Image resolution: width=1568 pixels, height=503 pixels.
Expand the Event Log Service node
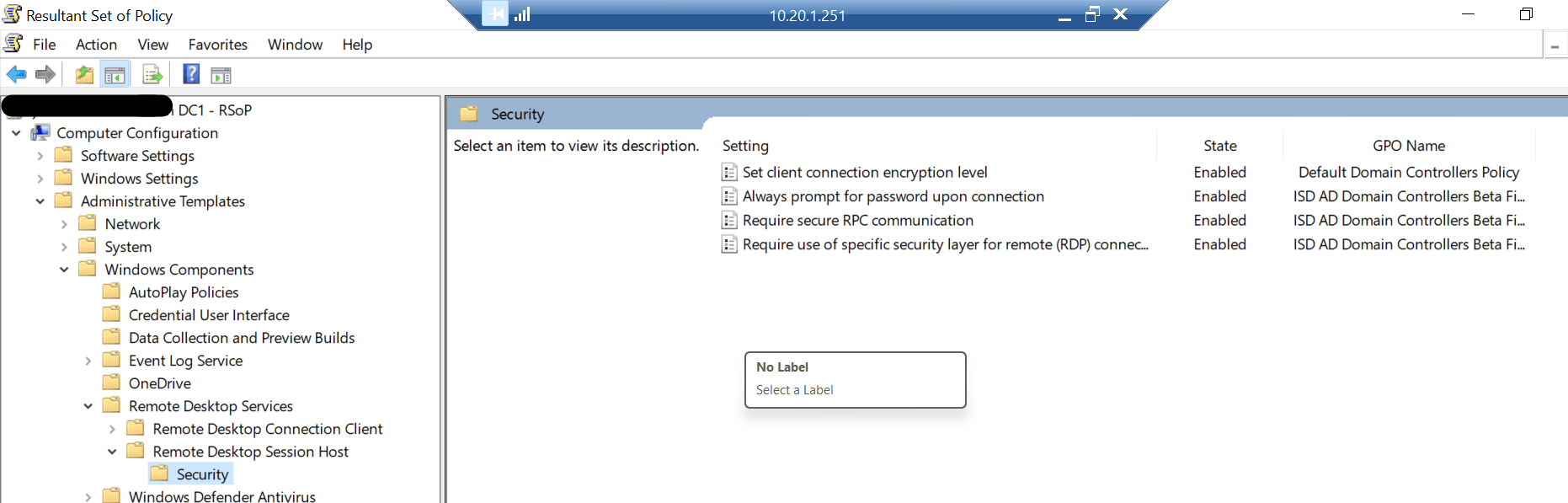pyautogui.click(x=88, y=361)
